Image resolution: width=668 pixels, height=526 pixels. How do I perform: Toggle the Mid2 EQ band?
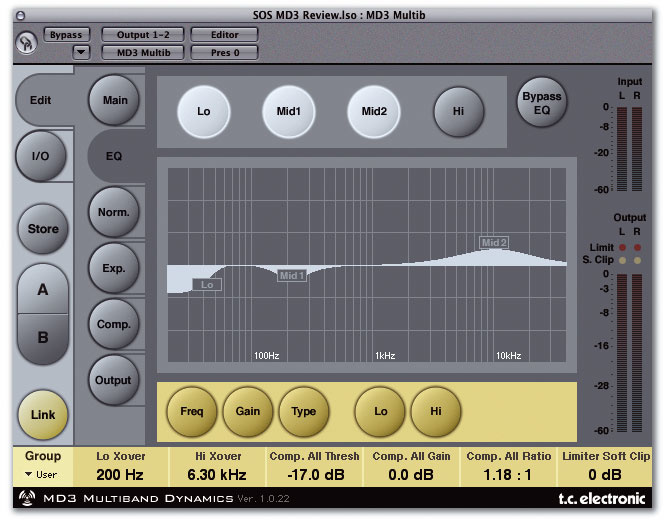pos(374,112)
